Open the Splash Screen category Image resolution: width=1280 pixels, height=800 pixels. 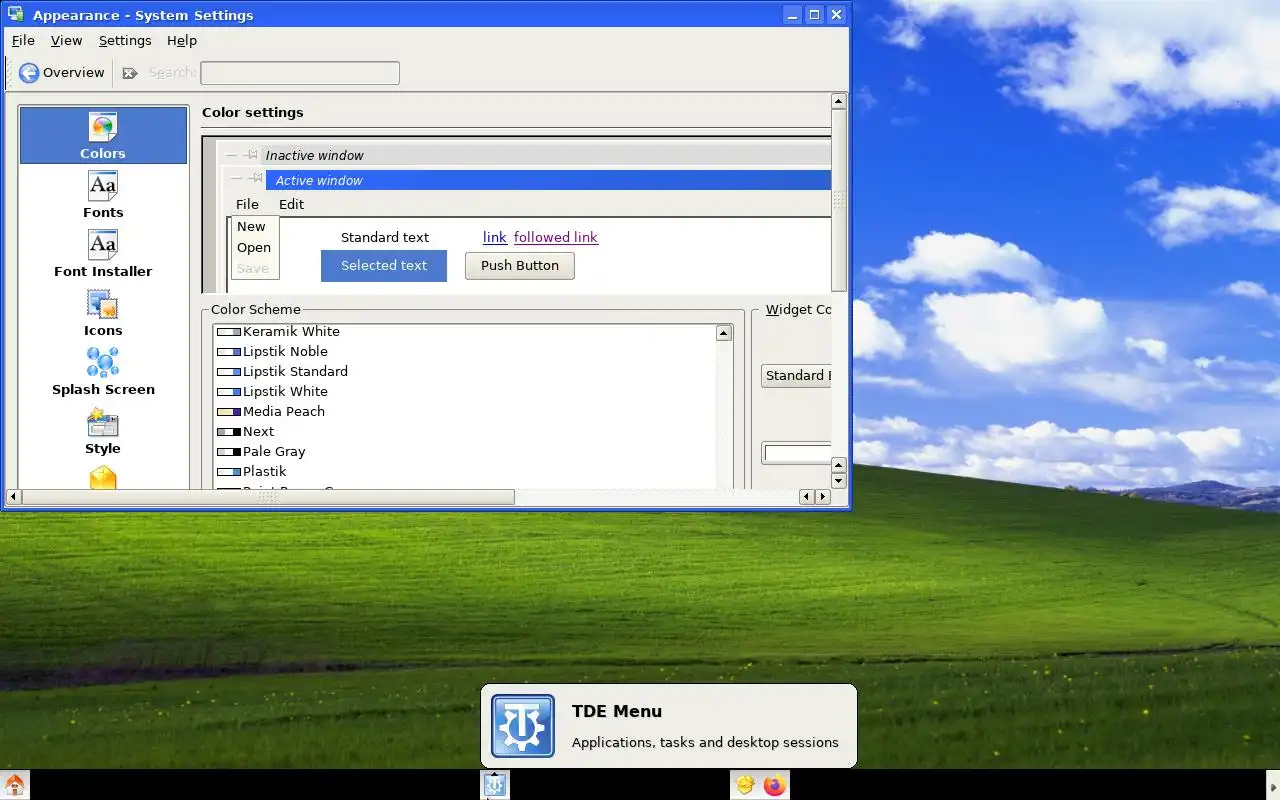103,371
